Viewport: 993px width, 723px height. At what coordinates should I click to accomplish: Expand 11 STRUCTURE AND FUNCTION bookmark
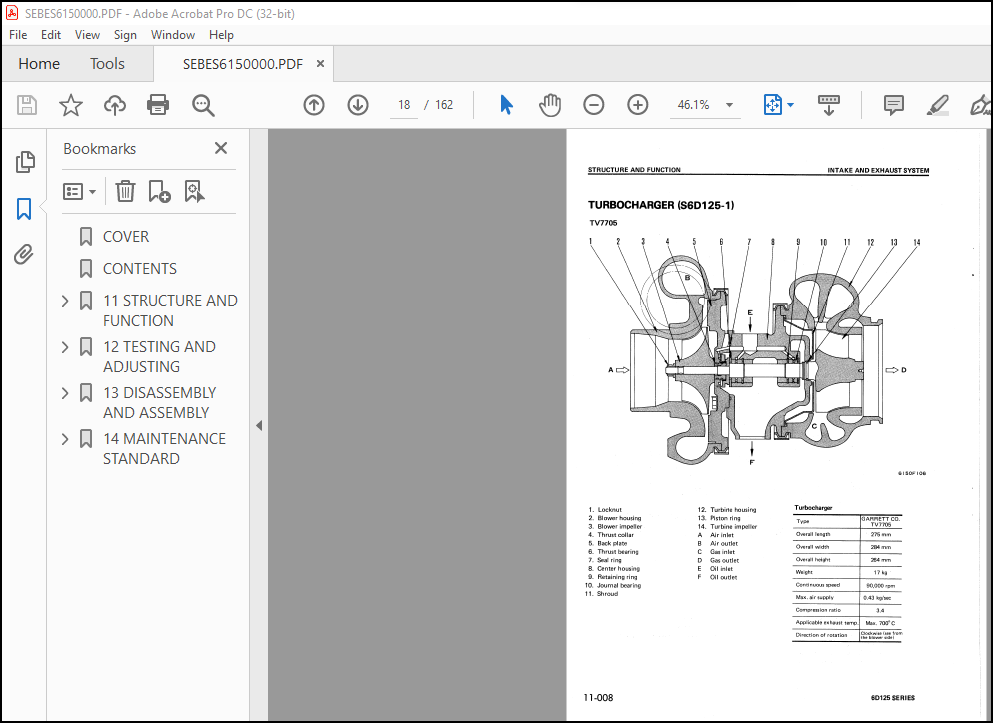[65, 301]
